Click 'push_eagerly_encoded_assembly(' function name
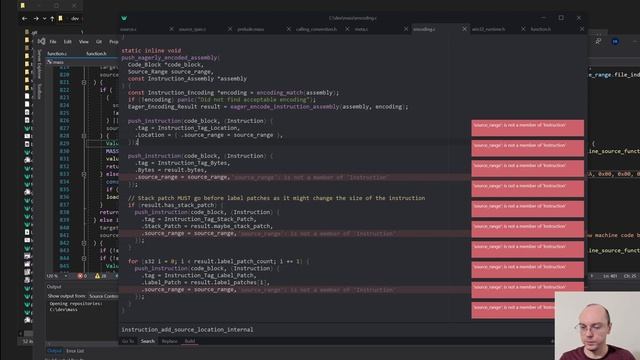Screen dimensions: 640x360 pyautogui.click(x=170, y=58)
